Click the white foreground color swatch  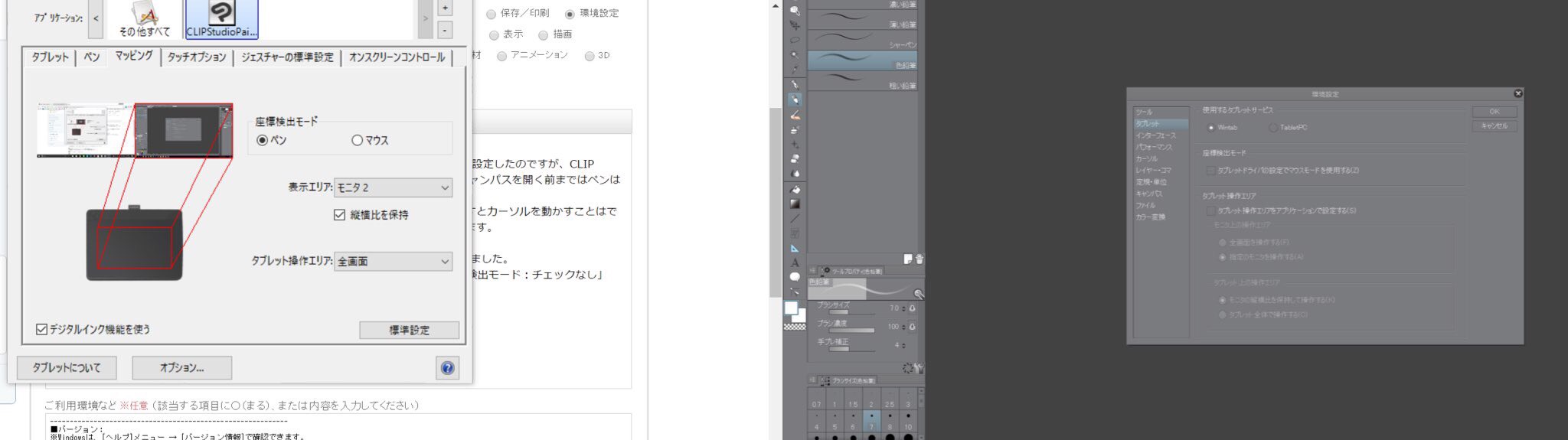(x=791, y=308)
